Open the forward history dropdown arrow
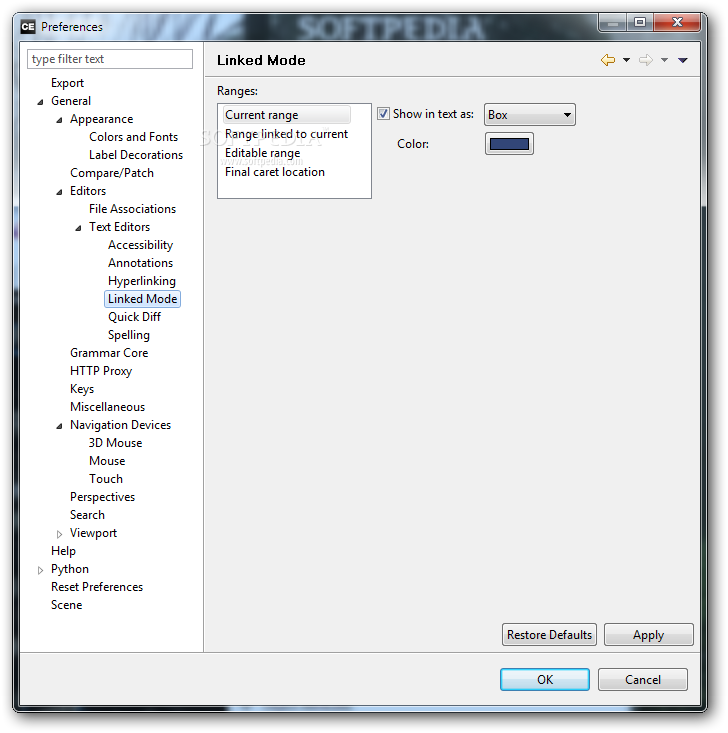Viewport: 728px width, 733px height. (664, 60)
